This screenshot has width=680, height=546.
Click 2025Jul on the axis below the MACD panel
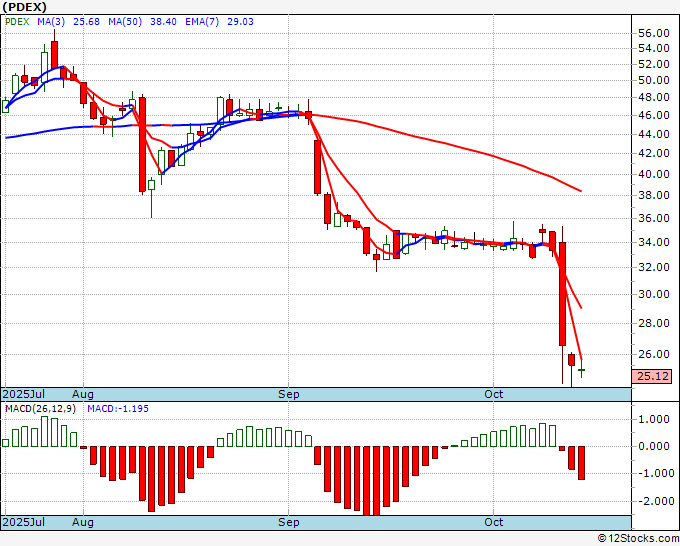[x=24, y=522]
